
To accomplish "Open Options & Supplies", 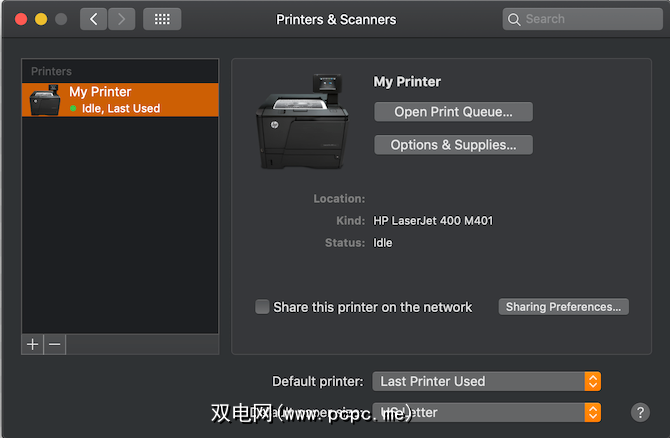I will click(x=453, y=145).
